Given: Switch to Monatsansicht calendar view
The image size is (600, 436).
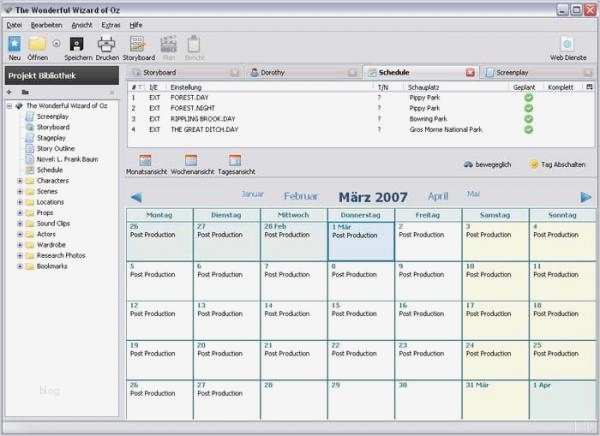Looking at the screenshot, I should point(145,160).
